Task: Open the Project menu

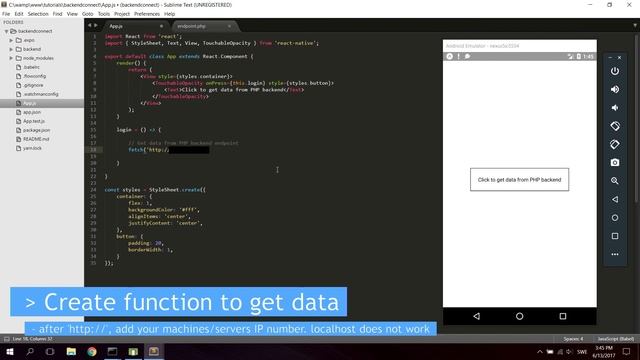Action: [x=122, y=14]
